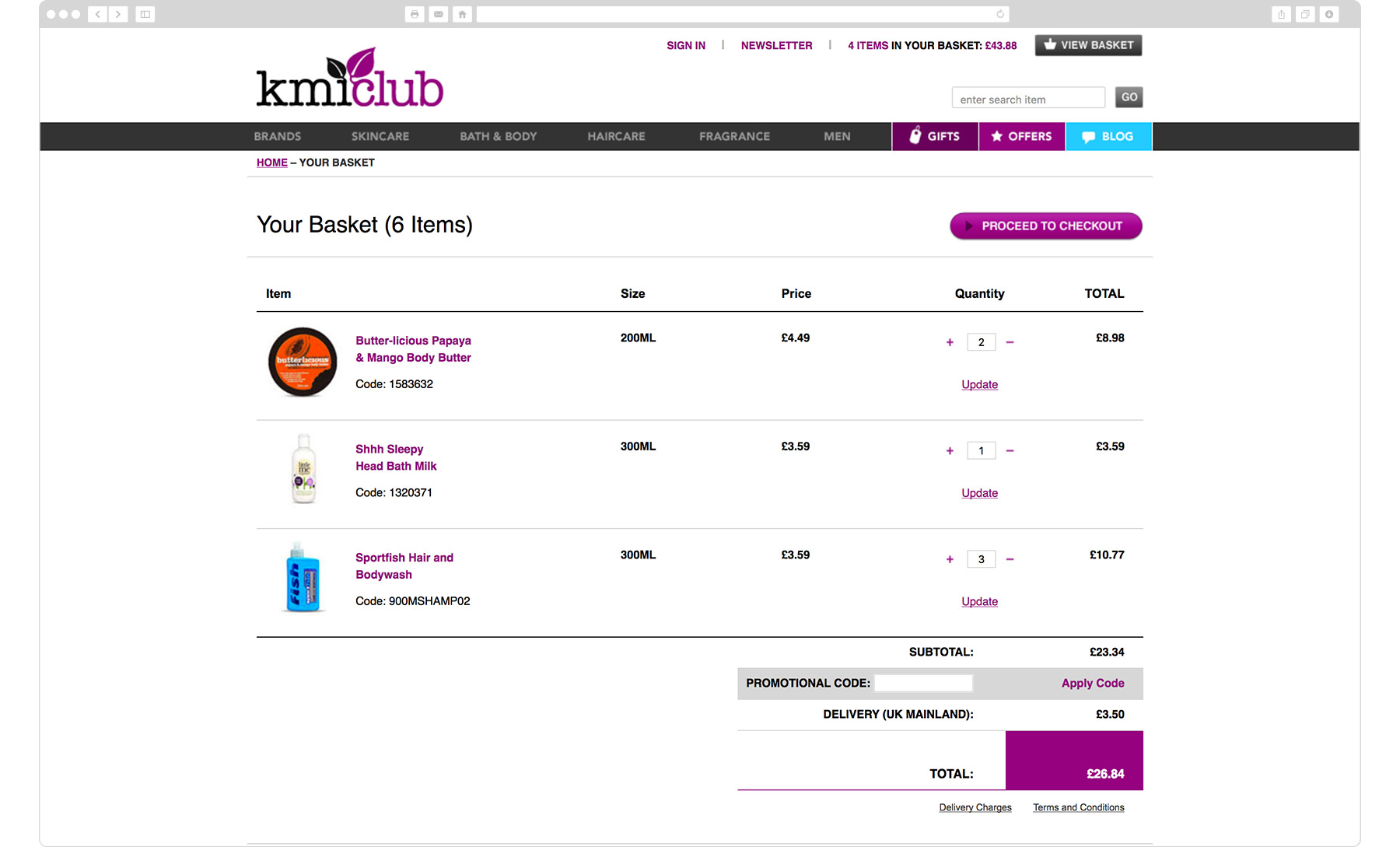Screen dimensions: 1400x847
Task: Click the View Basket button
Action: pyautogui.click(x=1088, y=45)
